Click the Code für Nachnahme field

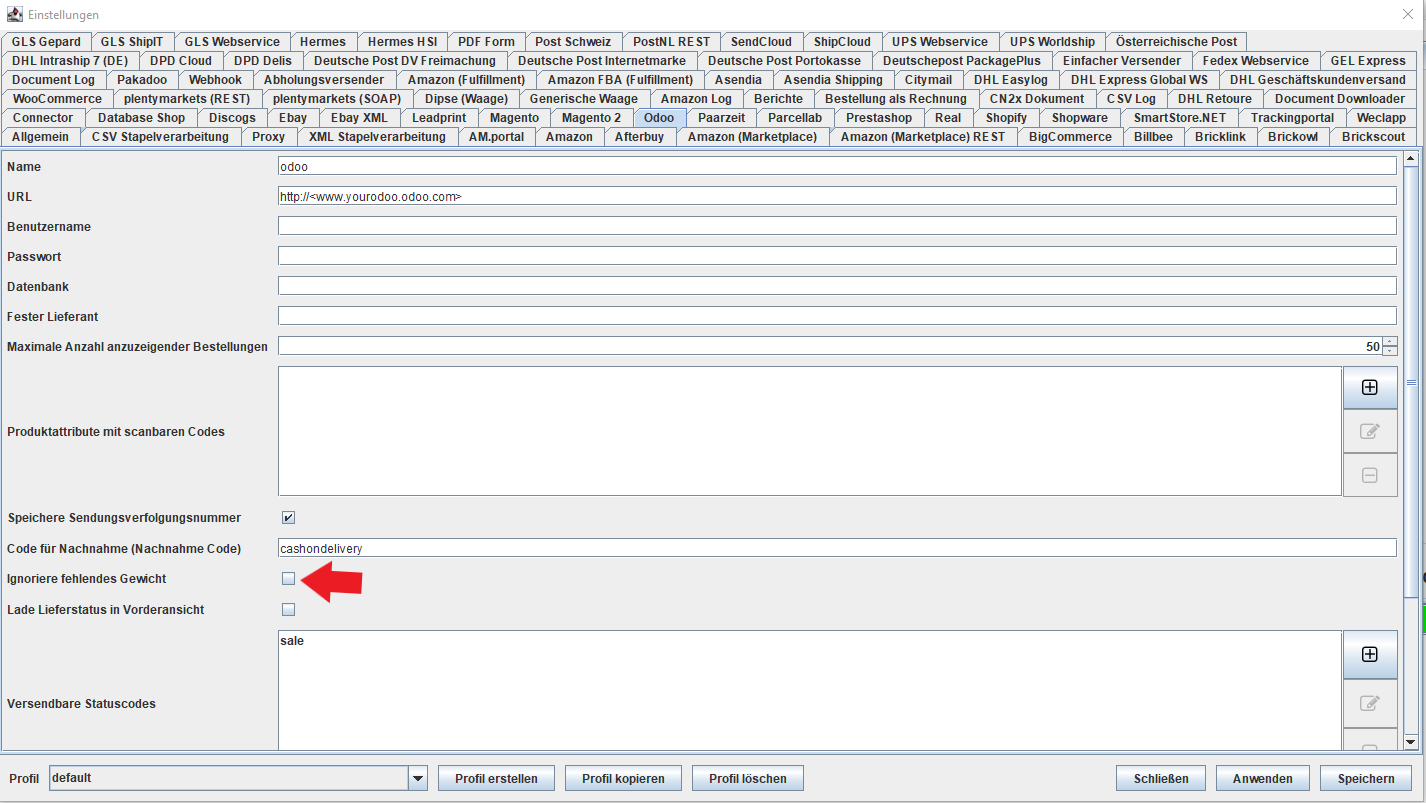pos(837,548)
